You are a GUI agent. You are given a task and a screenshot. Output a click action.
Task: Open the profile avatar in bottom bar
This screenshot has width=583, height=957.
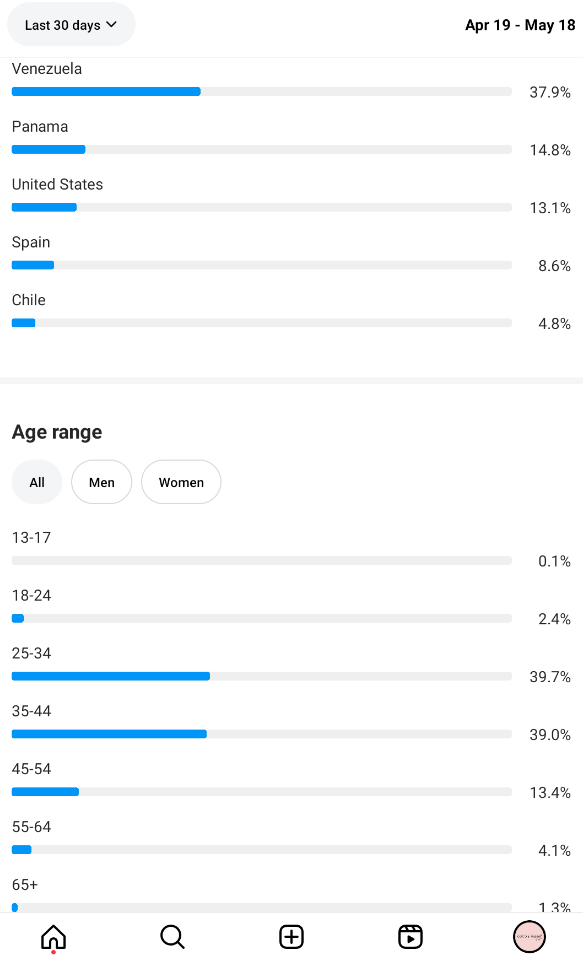coord(529,937)
